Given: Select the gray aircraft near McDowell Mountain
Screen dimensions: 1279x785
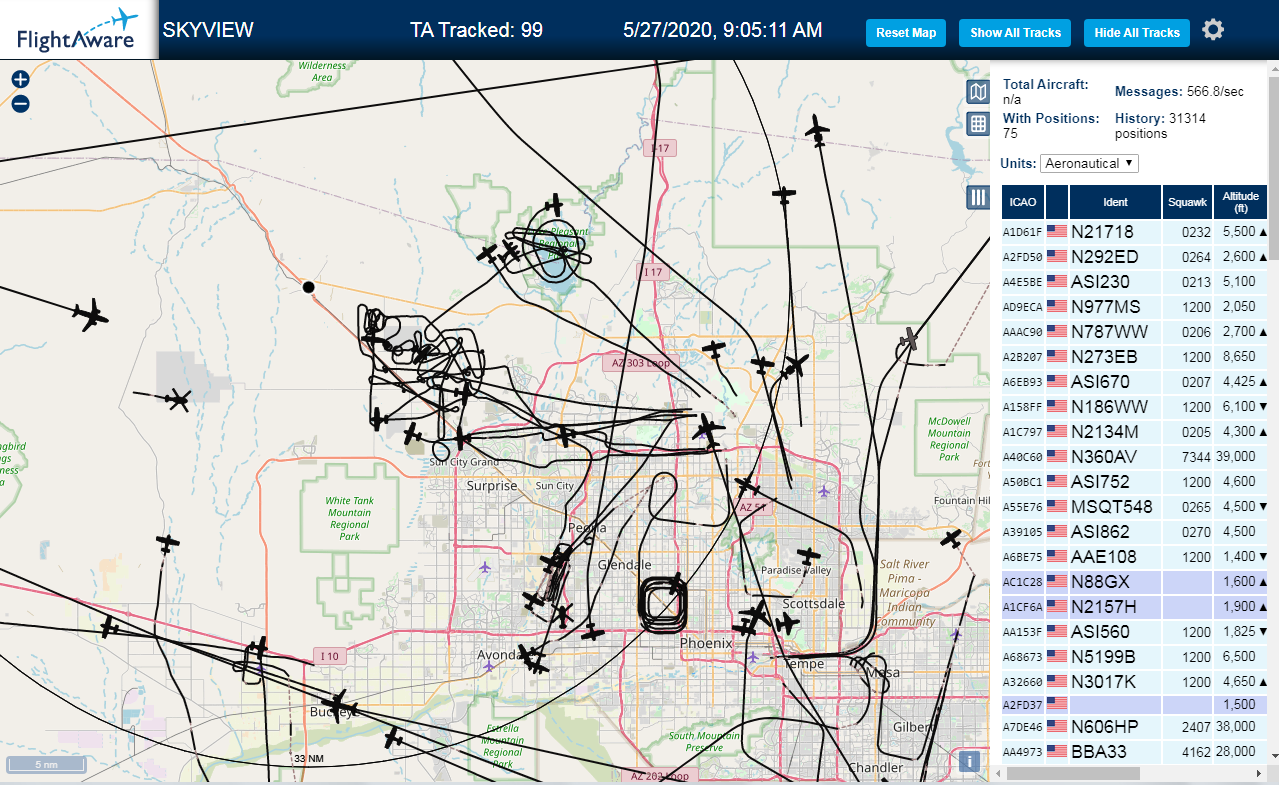Looking at the screenshot, I should click(908, 339).
